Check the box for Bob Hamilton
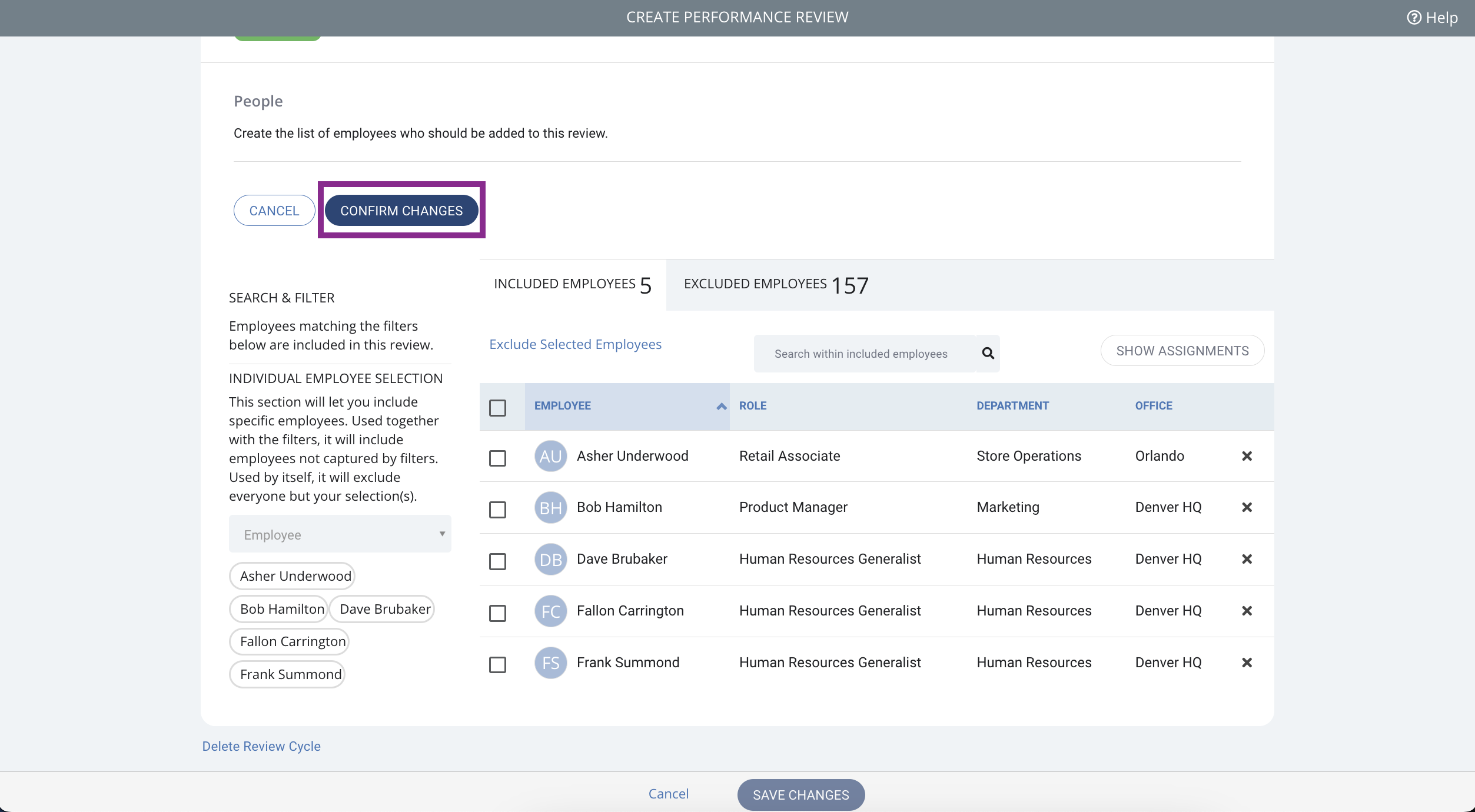Screen dimensions: 1475x812 coord(497,510)
